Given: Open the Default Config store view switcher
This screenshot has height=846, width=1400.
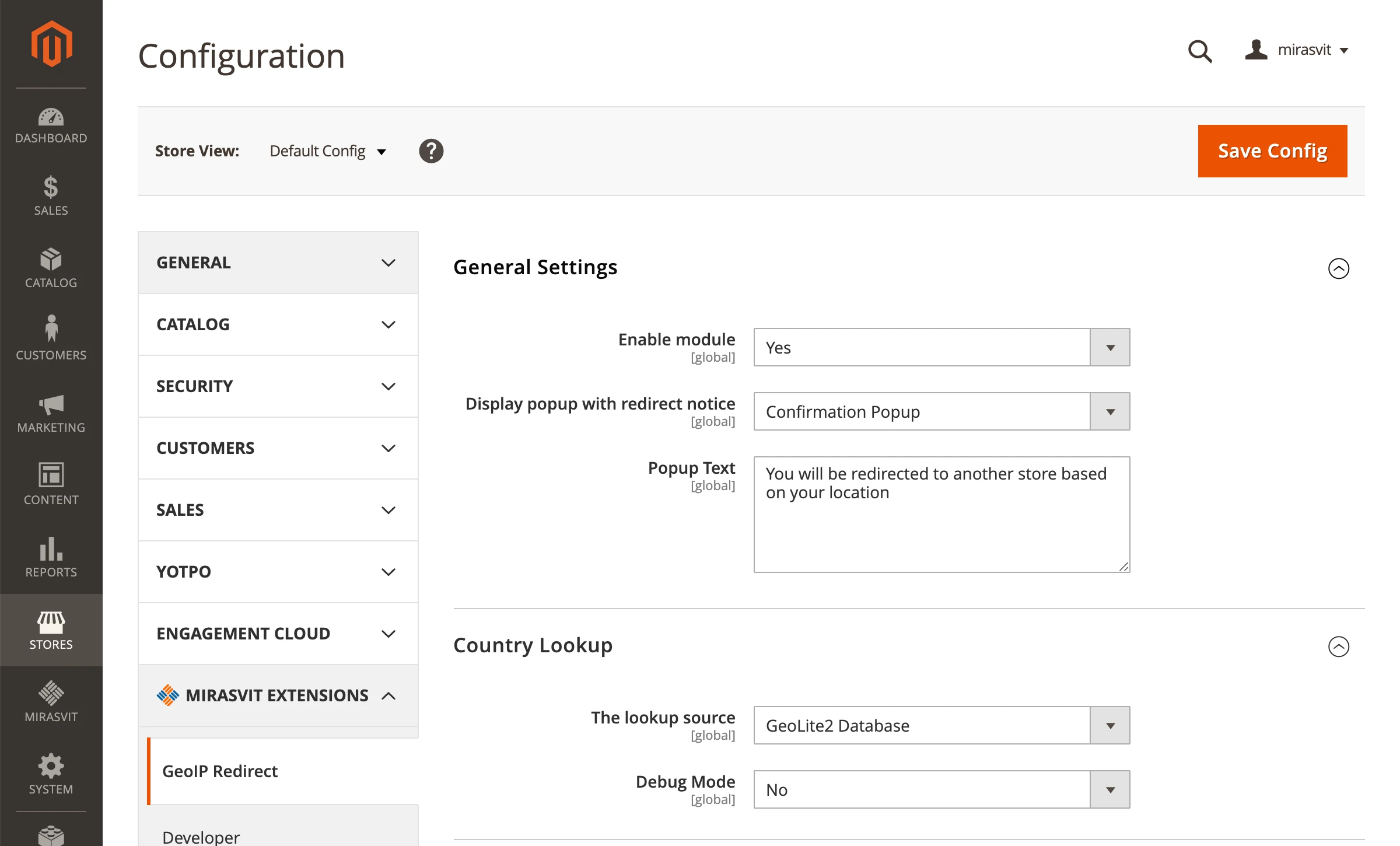Looking at the screenshot, I should point(328,152).
